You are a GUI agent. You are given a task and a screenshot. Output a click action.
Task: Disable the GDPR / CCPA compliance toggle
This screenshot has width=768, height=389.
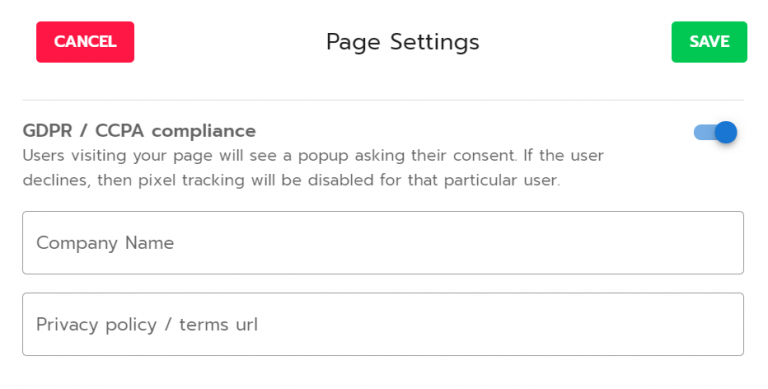[x=716, y=132]
